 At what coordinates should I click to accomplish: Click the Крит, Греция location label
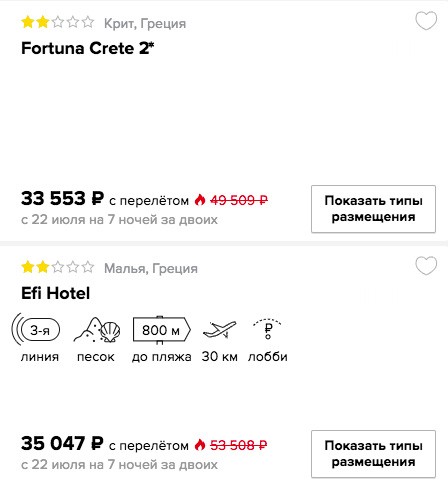click(145, 24)
